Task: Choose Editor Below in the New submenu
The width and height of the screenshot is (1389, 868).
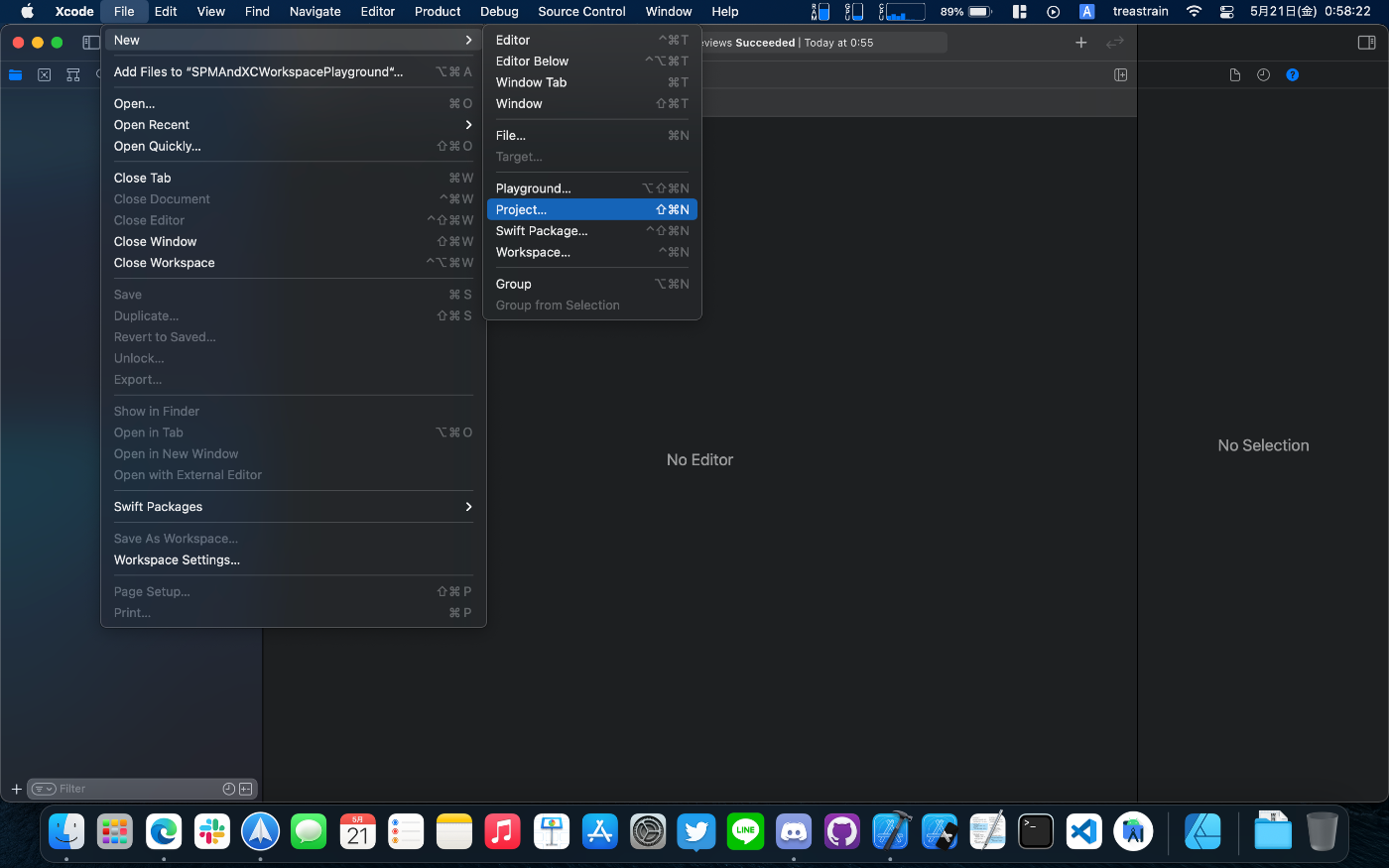Action: 592,62
